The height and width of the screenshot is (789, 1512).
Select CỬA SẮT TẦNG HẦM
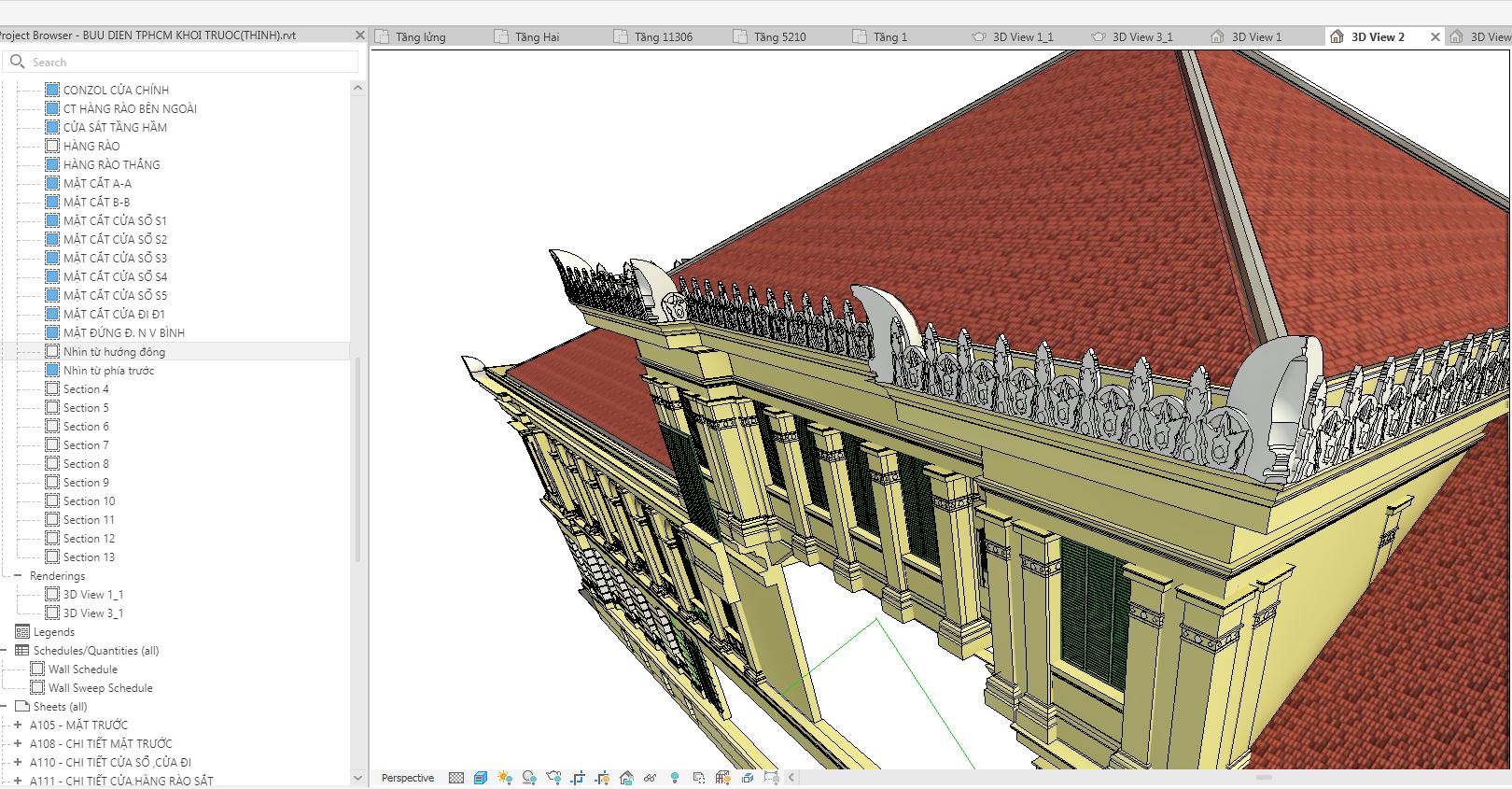(115, 127)
